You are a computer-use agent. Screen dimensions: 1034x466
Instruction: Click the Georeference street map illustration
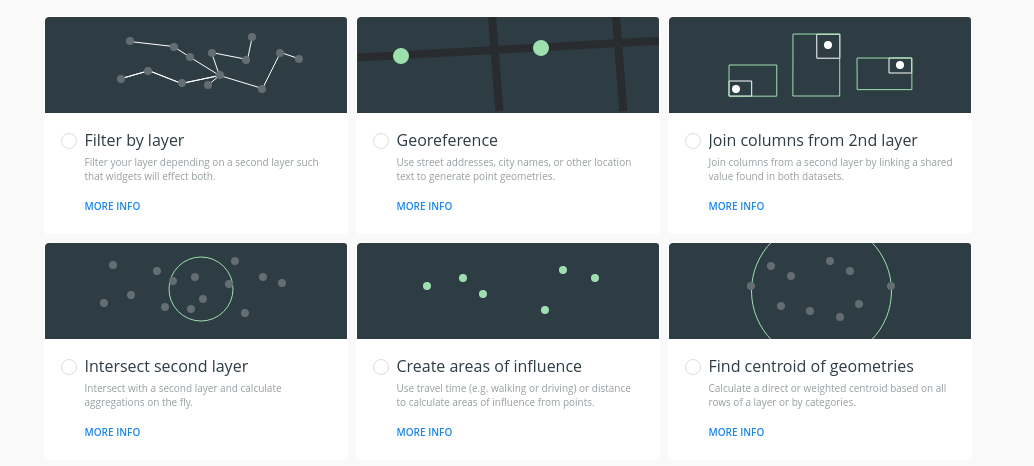(x=508, y=65)
